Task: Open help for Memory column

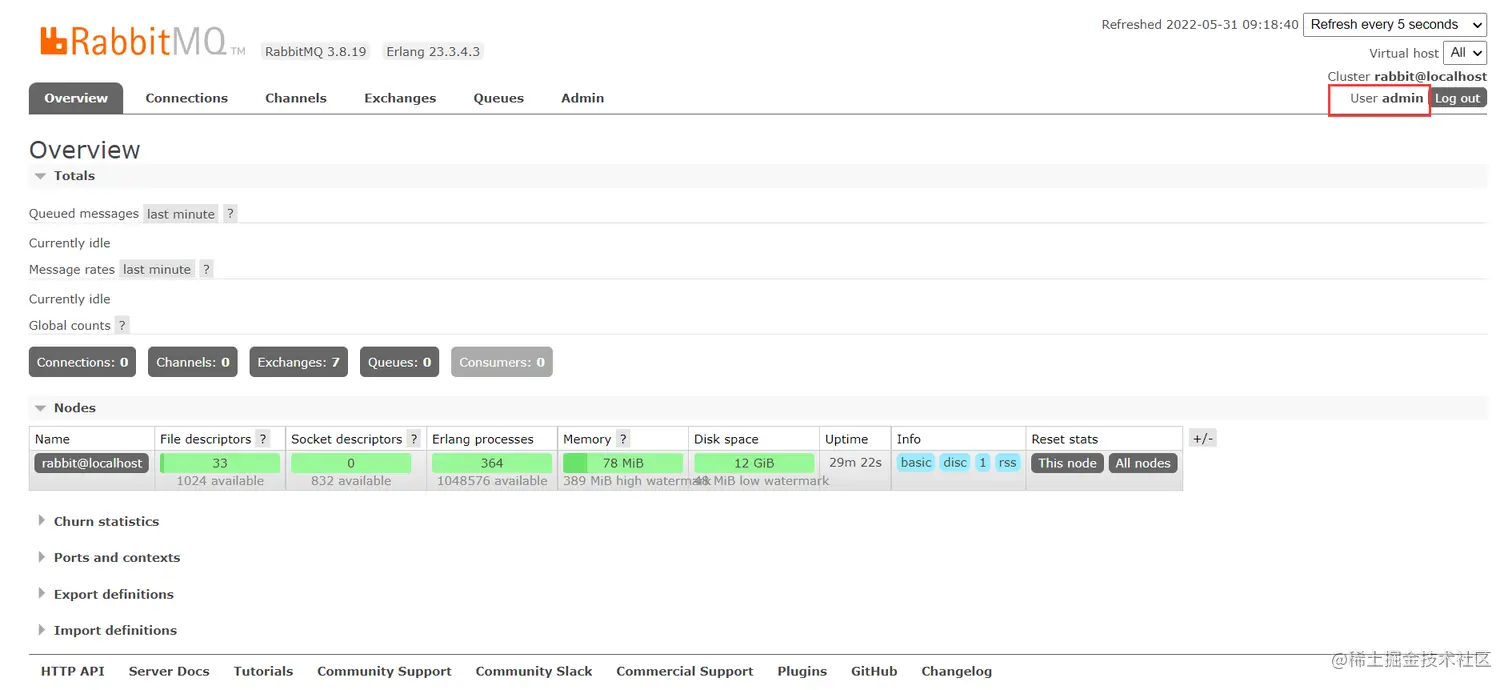Action: [623, 439]
